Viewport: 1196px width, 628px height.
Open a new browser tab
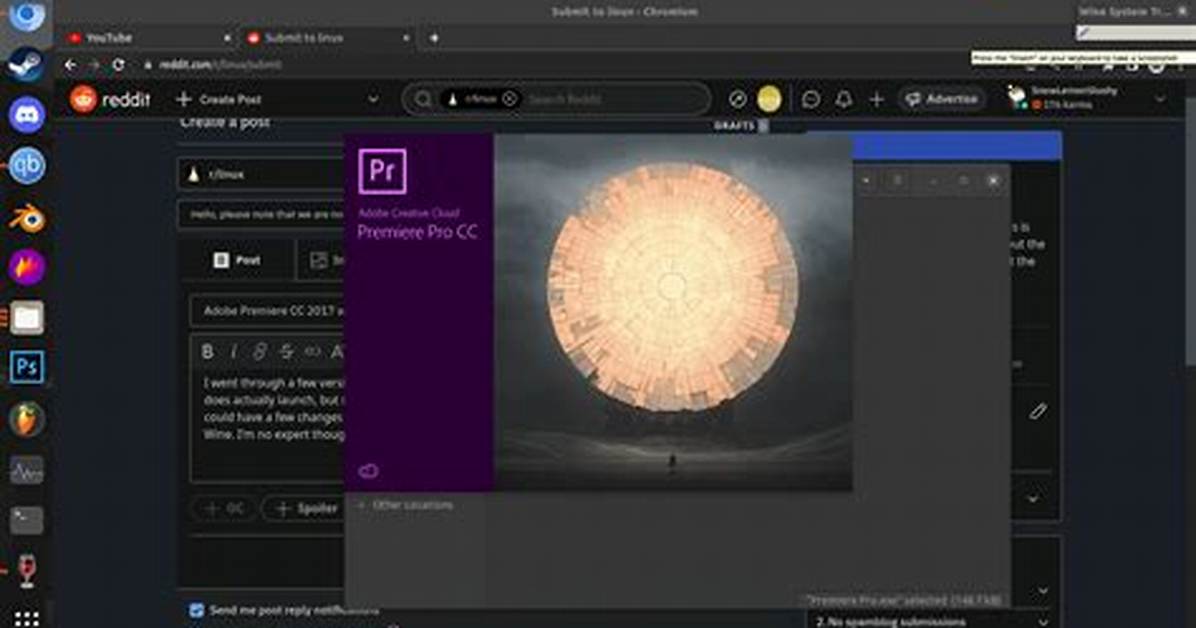433,37
